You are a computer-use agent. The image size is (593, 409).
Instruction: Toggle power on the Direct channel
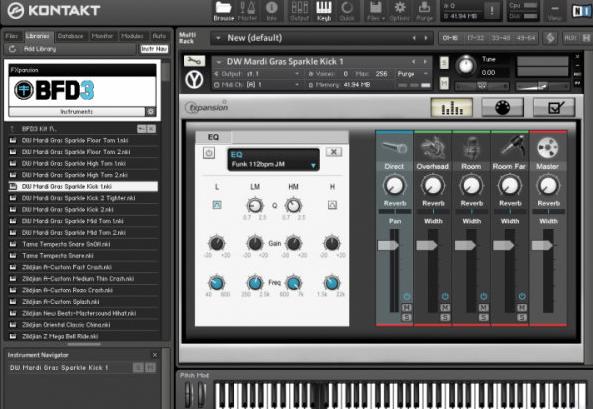407,296
